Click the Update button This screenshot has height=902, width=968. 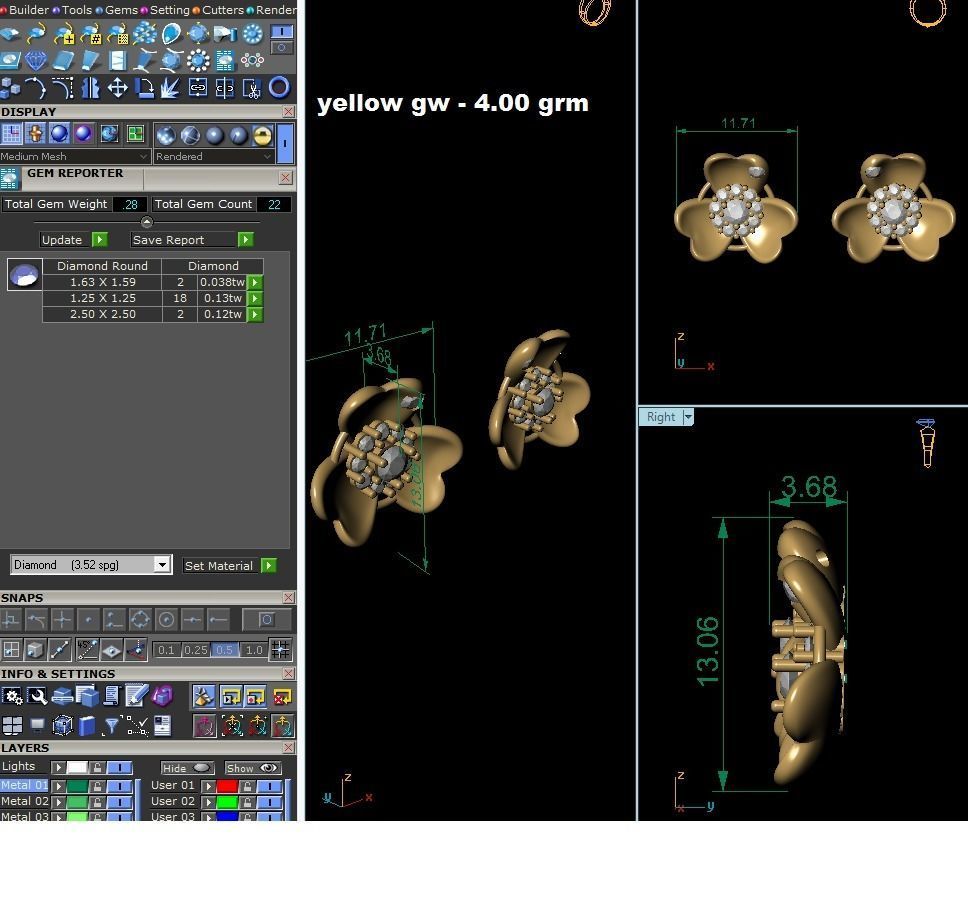point(73,240)
